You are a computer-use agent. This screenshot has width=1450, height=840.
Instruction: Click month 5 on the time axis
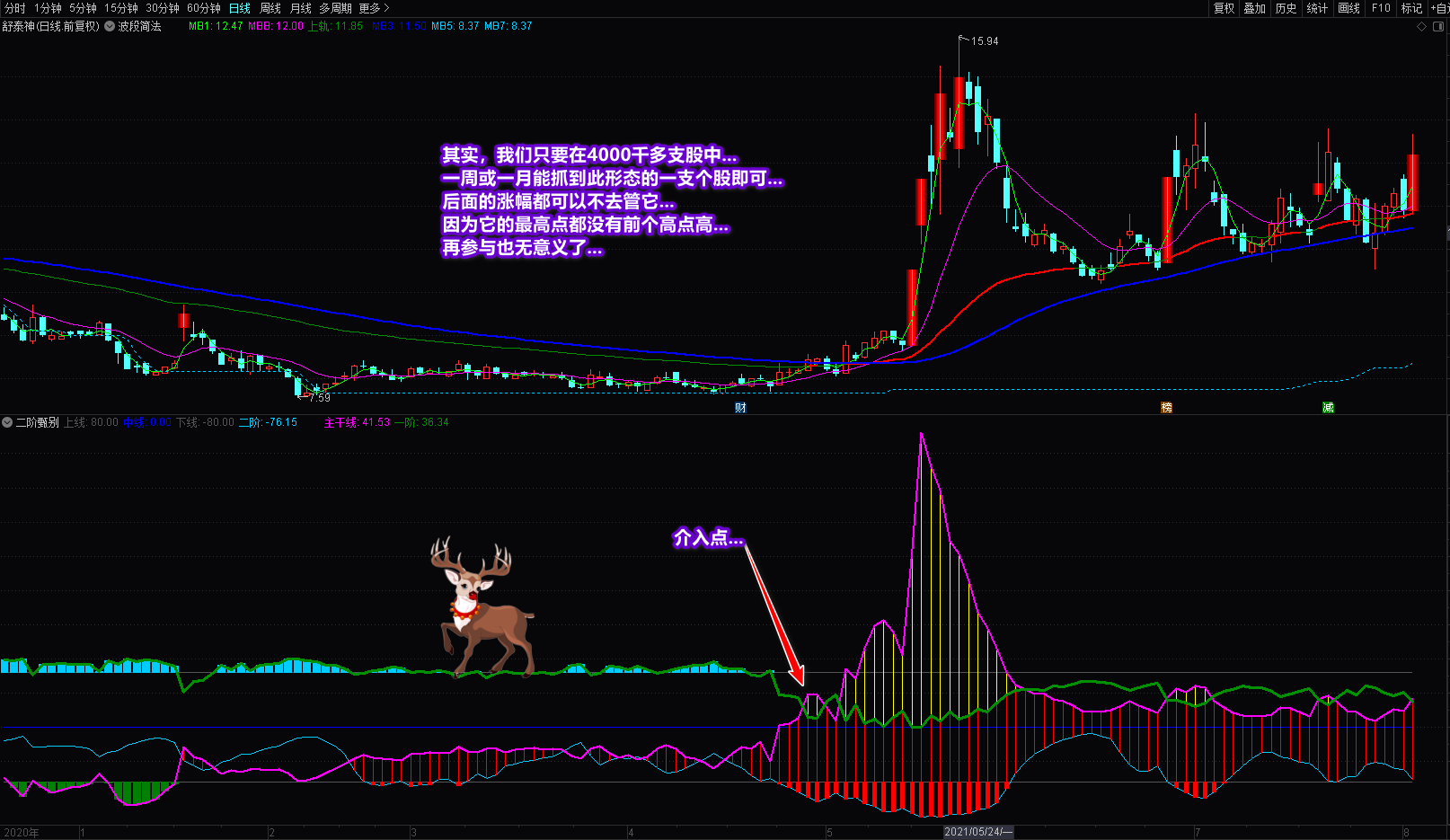pos(829,833)
